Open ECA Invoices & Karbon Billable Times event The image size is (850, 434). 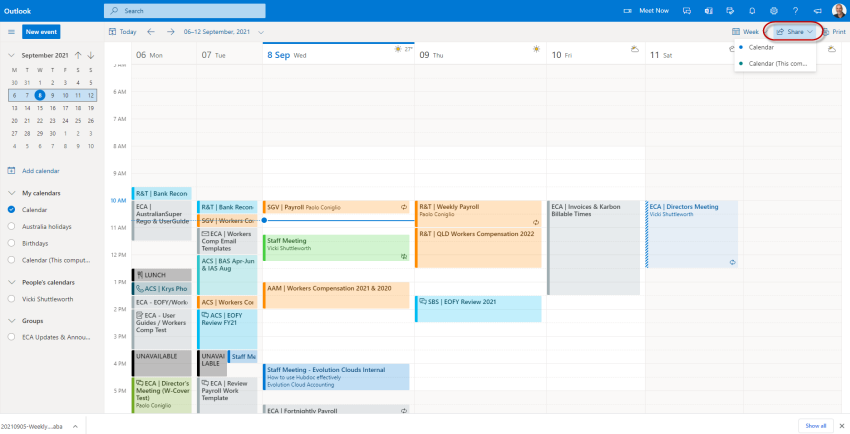[x=594, y=248]
